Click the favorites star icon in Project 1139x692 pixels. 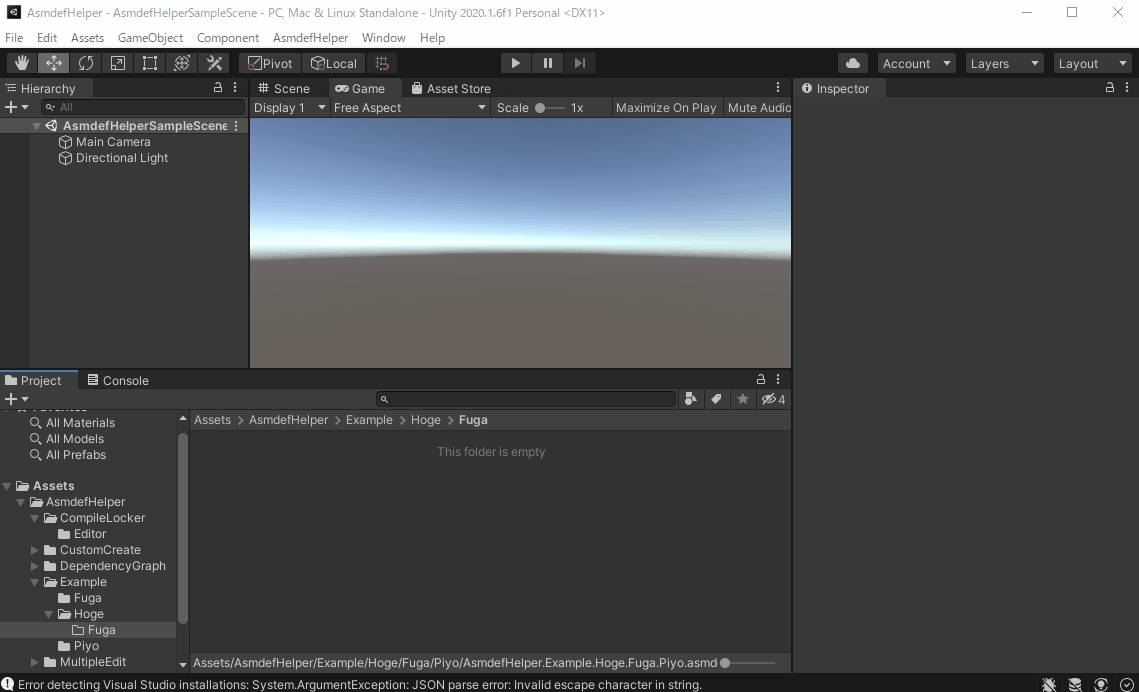pos(742,399)
